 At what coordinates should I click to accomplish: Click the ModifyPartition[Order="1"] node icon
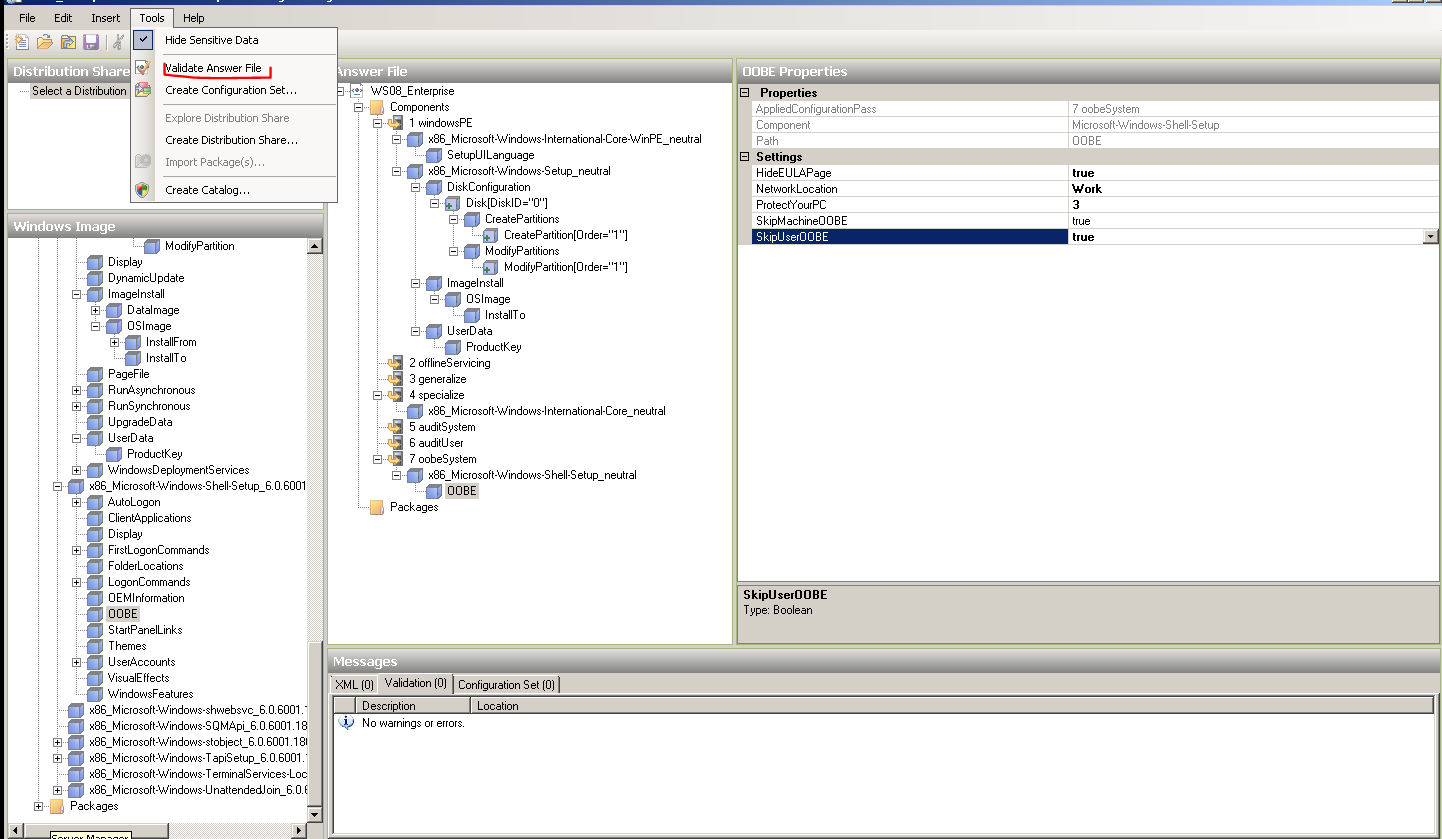click(x=490, y=267)
